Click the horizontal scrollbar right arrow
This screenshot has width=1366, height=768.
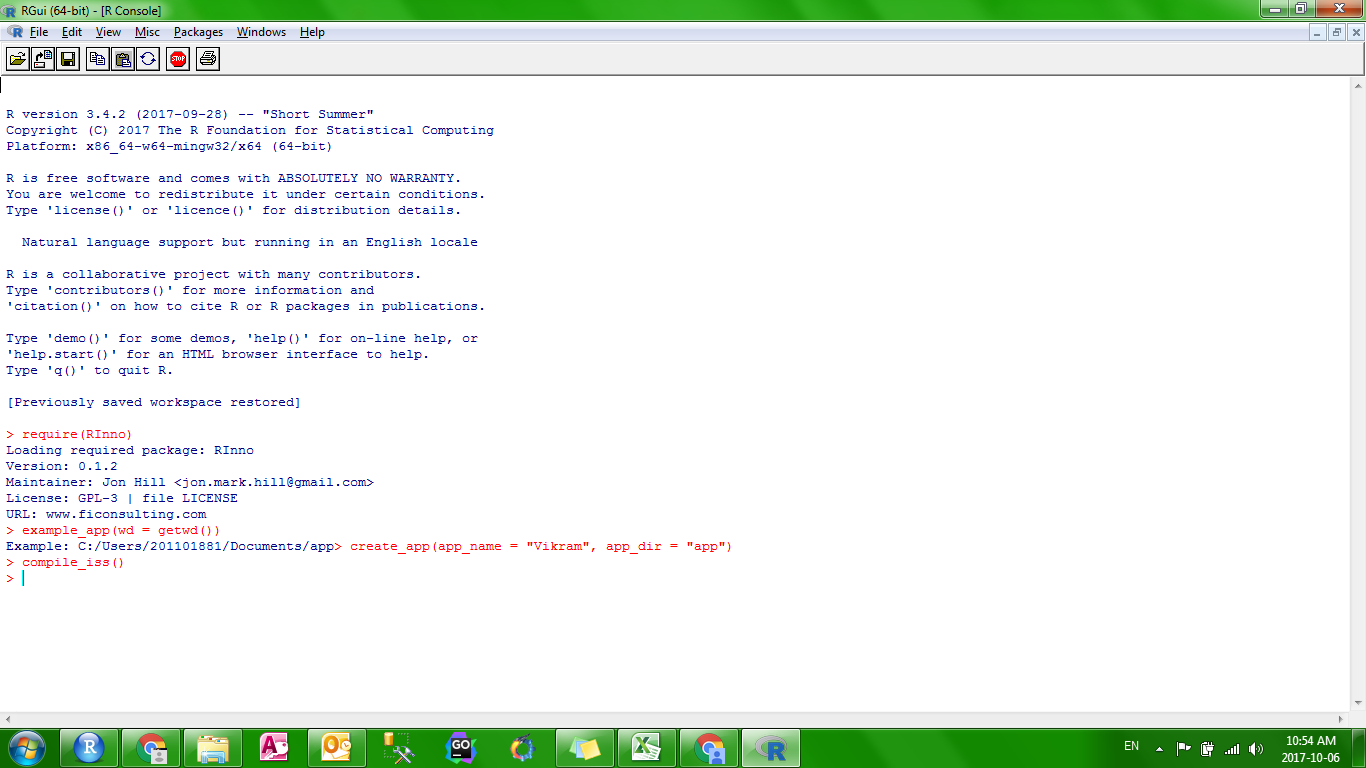click(x=1342, y=719)
